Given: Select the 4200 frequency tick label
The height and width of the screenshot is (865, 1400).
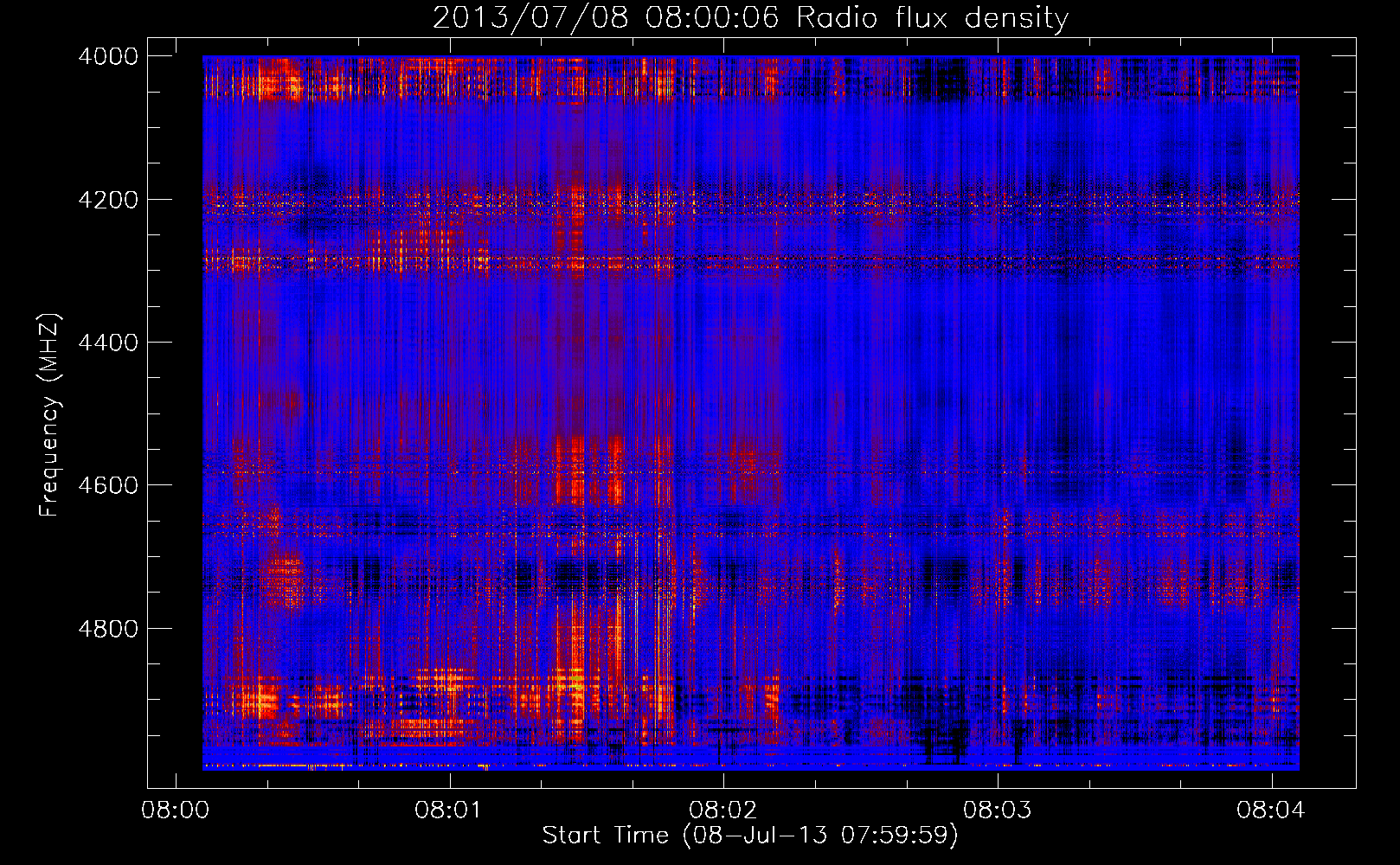Looking at the screenshot, I should 108,200.
